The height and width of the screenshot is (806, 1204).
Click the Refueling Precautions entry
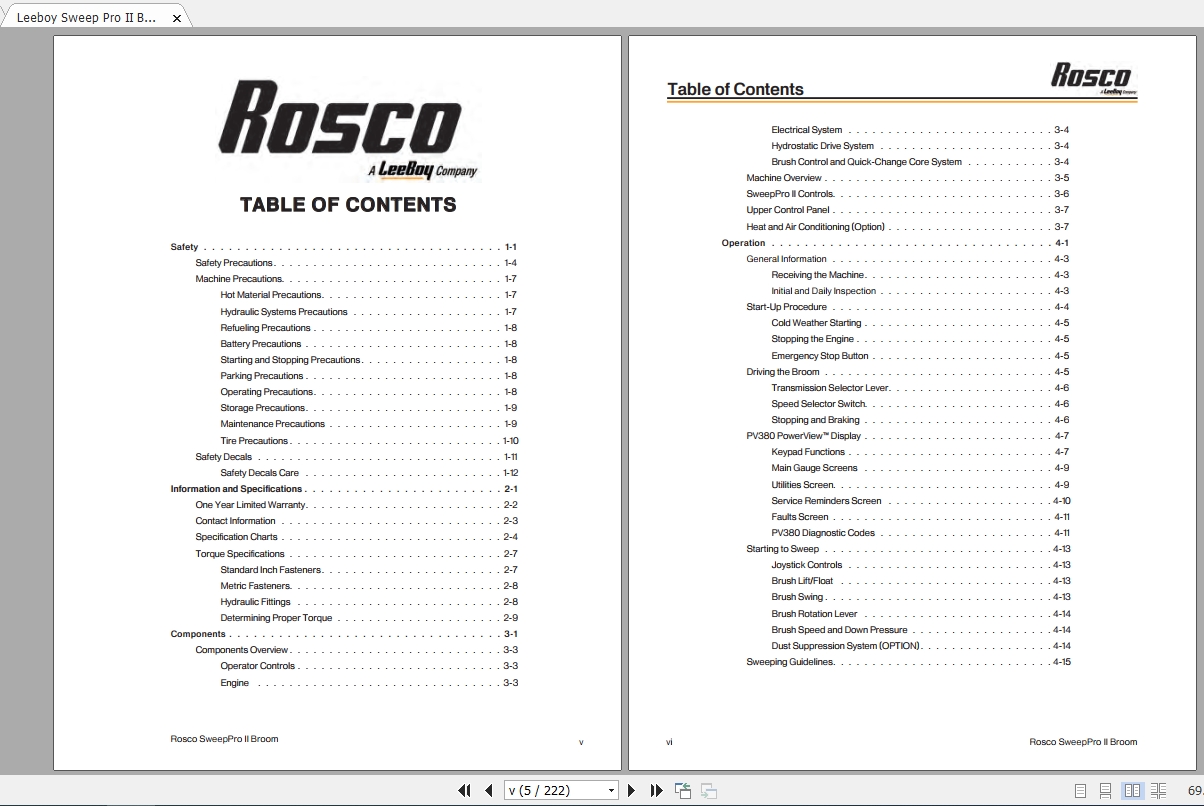(x=369, y=328)
